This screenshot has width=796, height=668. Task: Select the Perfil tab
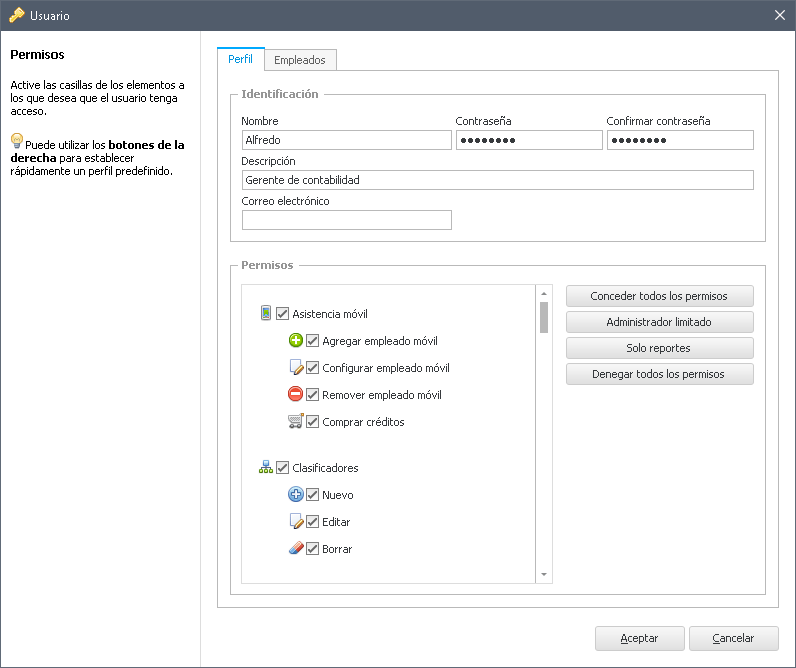(x=240, y=59)
